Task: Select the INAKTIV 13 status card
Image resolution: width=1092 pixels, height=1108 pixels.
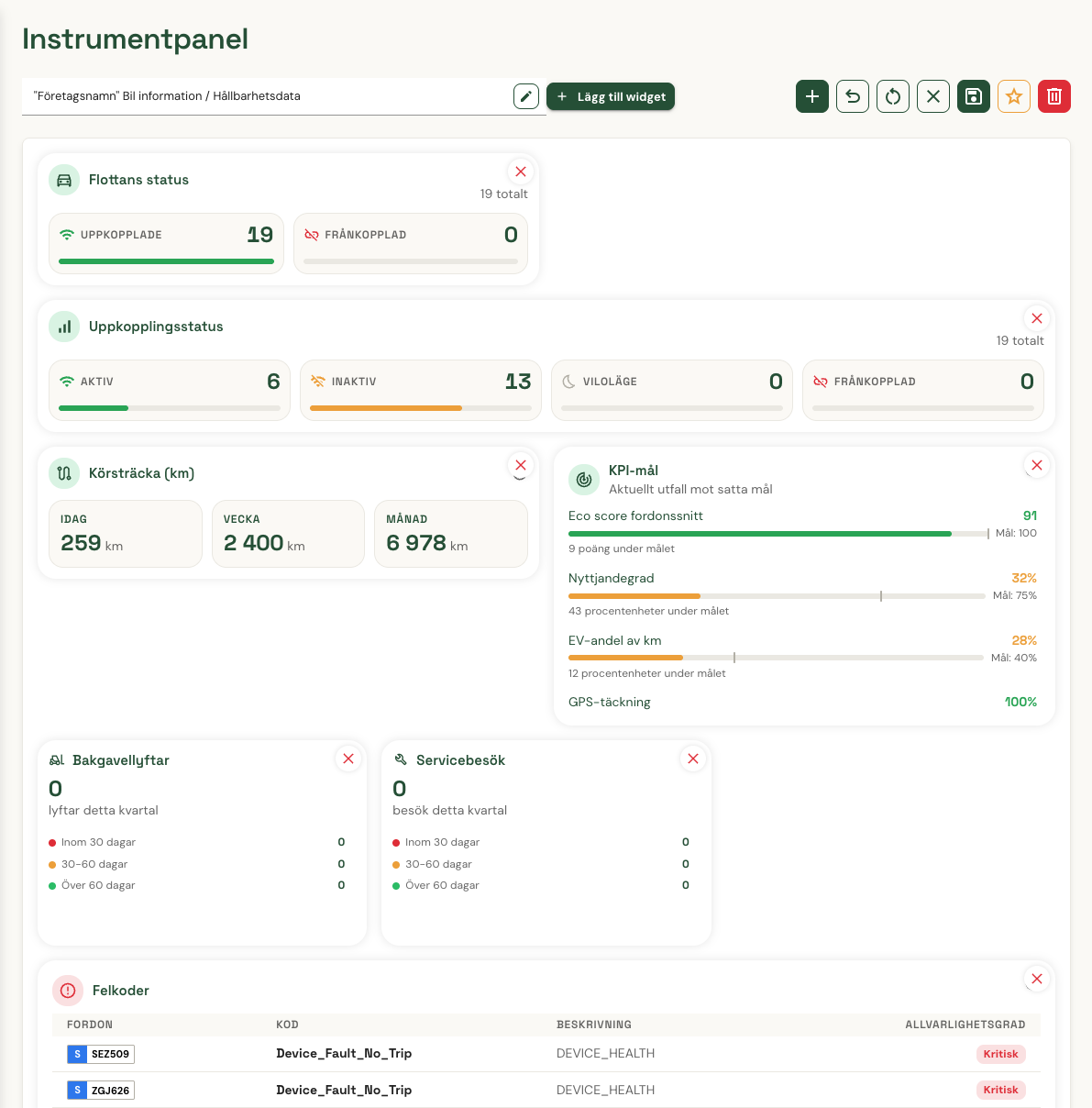Action: (421, 390)
